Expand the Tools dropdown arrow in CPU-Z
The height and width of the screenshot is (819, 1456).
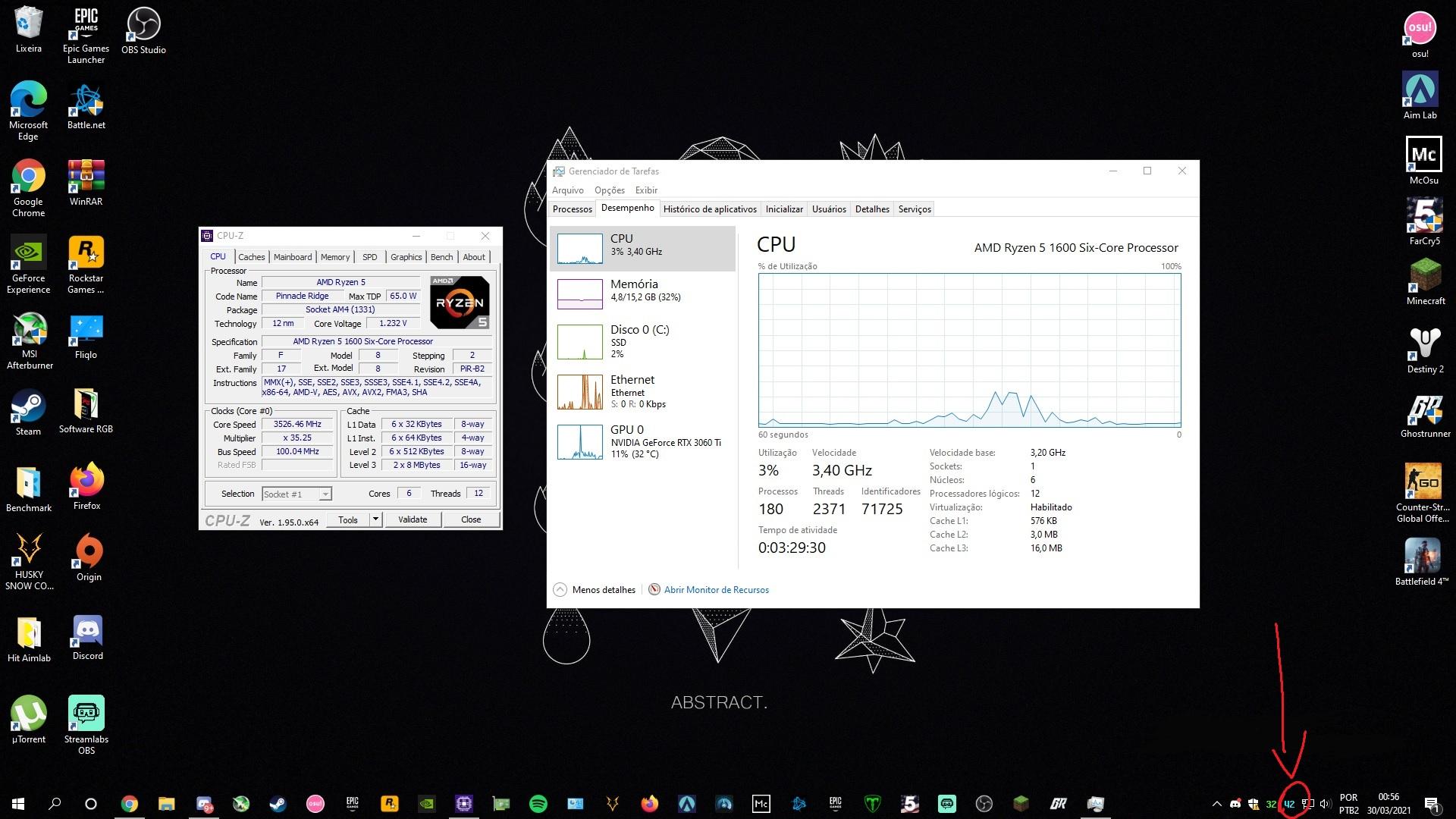point(375,519)
